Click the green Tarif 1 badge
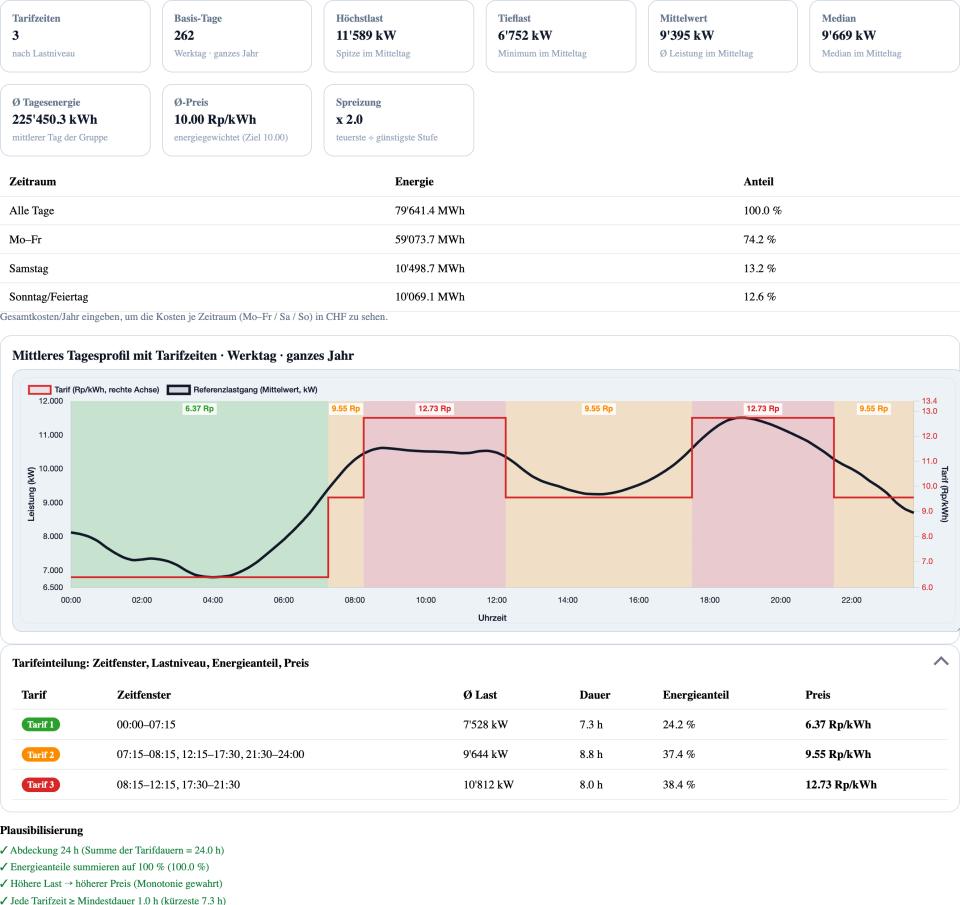 pyautogui.click(x=41, y=724)
